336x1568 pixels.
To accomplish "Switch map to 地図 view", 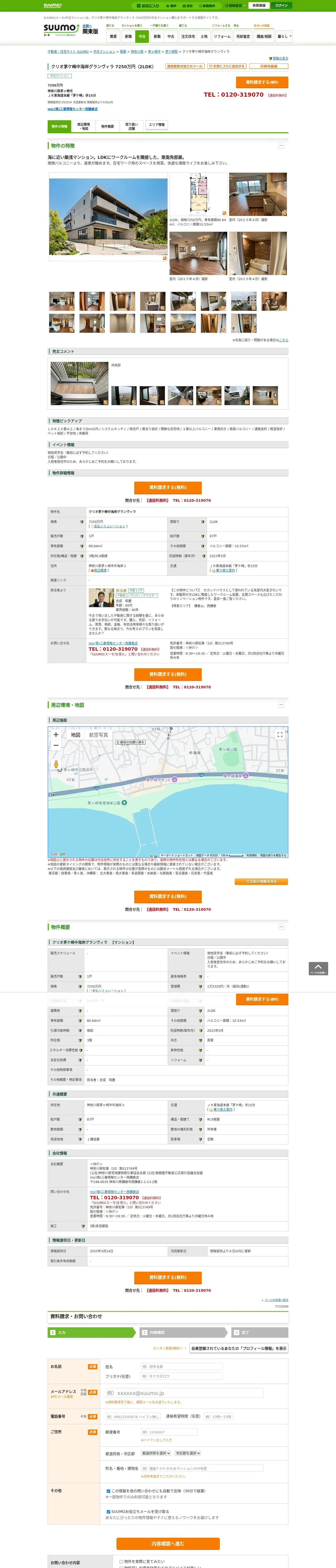I will 76,735.
